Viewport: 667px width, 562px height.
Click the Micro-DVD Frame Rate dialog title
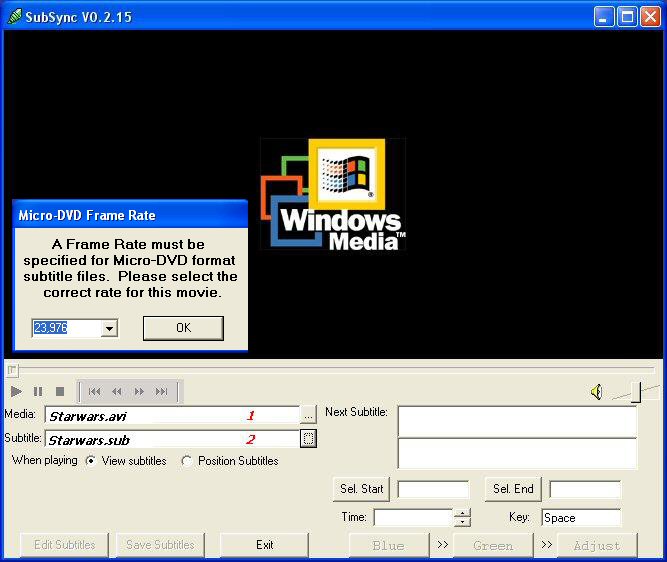tap(87, 215)
